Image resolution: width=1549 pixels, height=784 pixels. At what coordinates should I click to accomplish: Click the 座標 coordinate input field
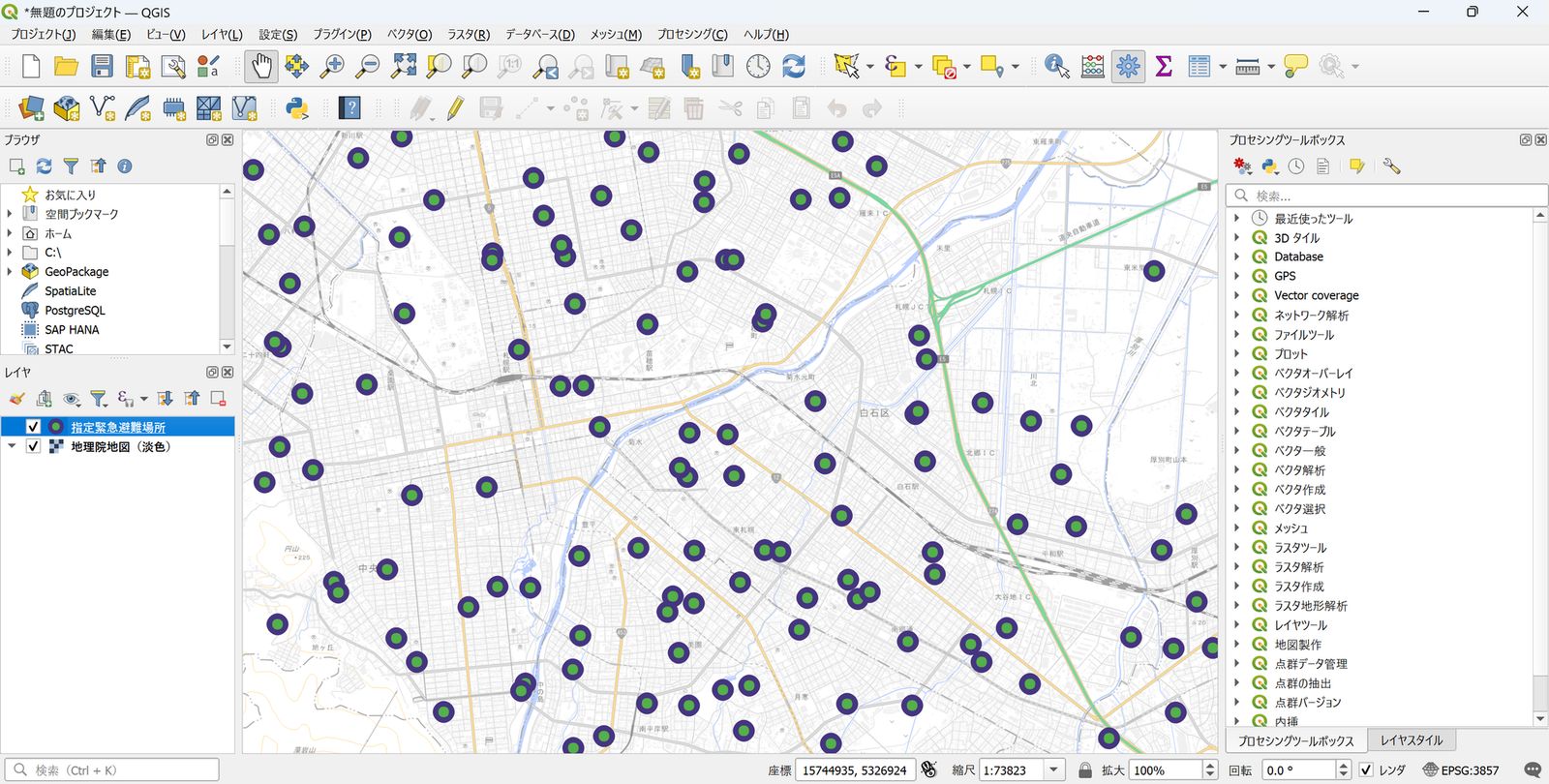click(x=855, y=770)
